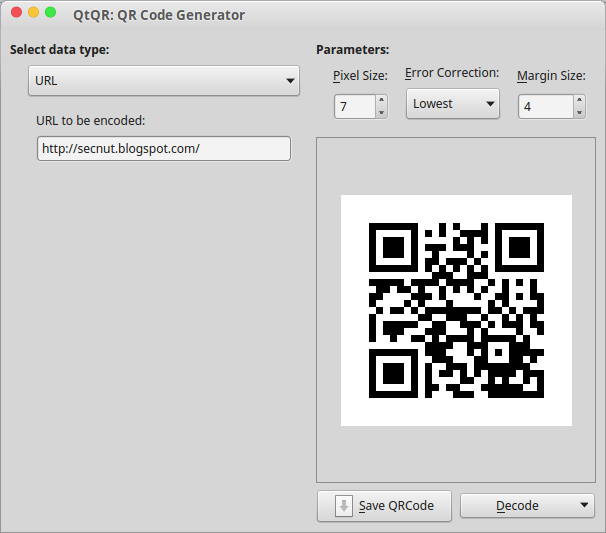
Task: Click the 'Margin Size:' label
Action: 552,75
